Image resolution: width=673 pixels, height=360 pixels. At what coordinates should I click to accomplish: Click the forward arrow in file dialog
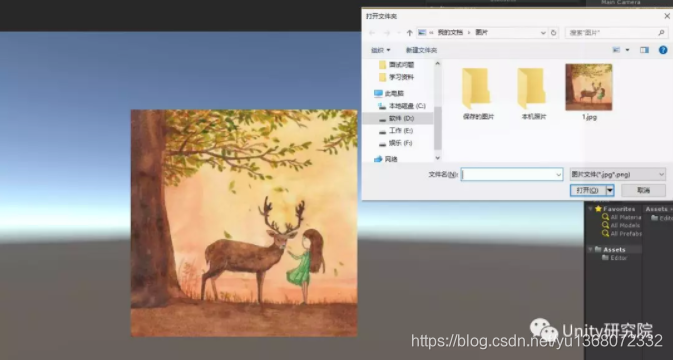(387, 33)
